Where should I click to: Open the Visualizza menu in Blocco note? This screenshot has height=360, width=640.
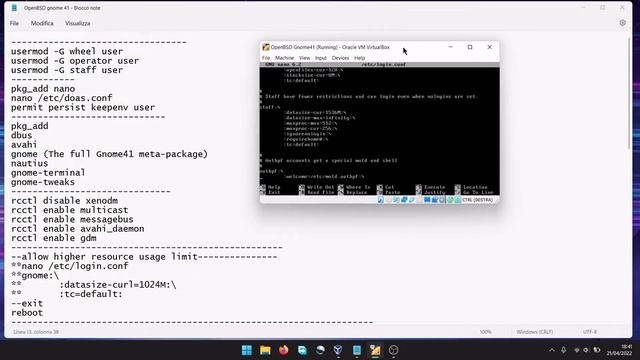click(78, 23)
